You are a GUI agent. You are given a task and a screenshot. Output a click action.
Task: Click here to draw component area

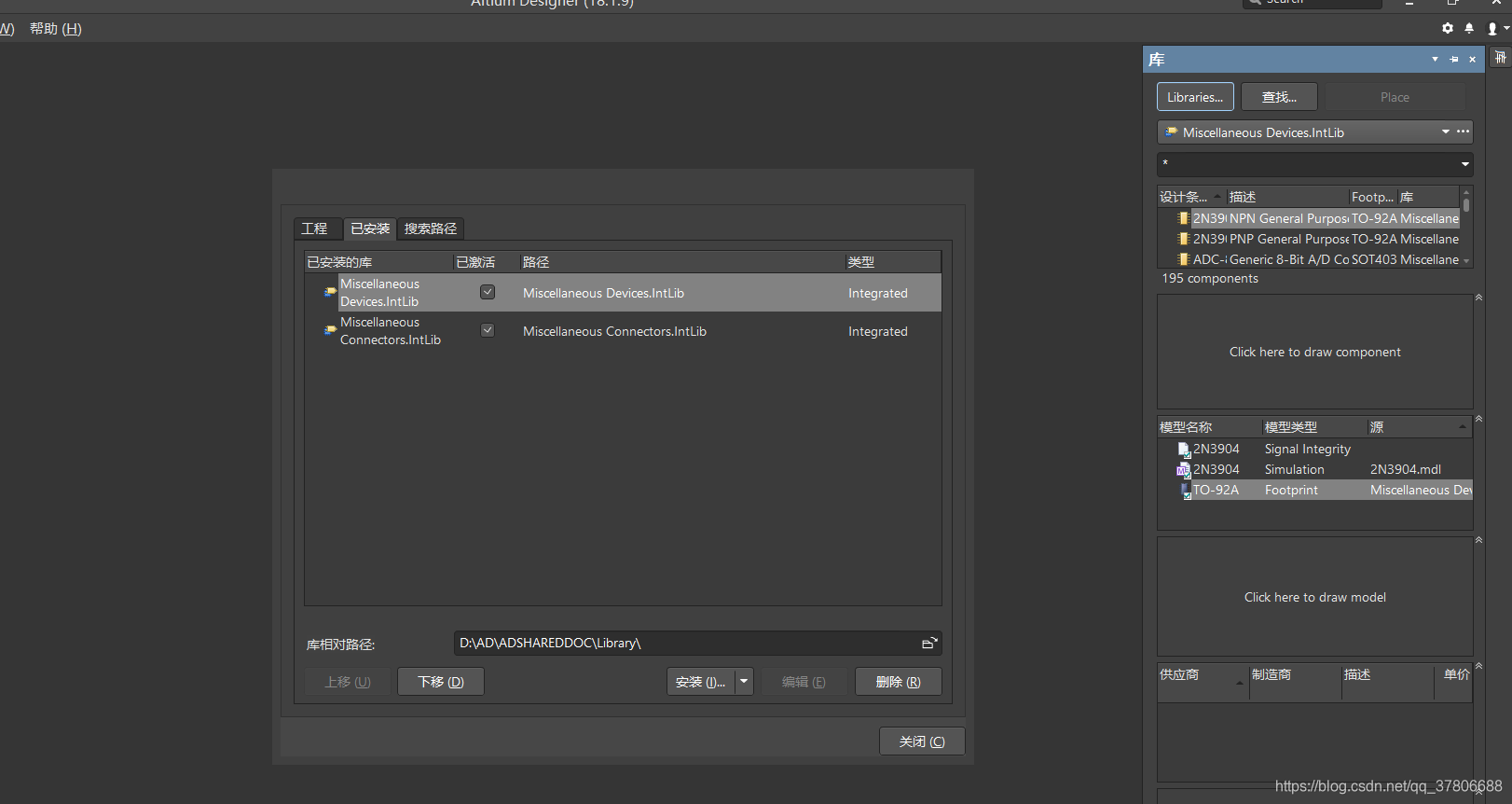tap(1314, 352)
